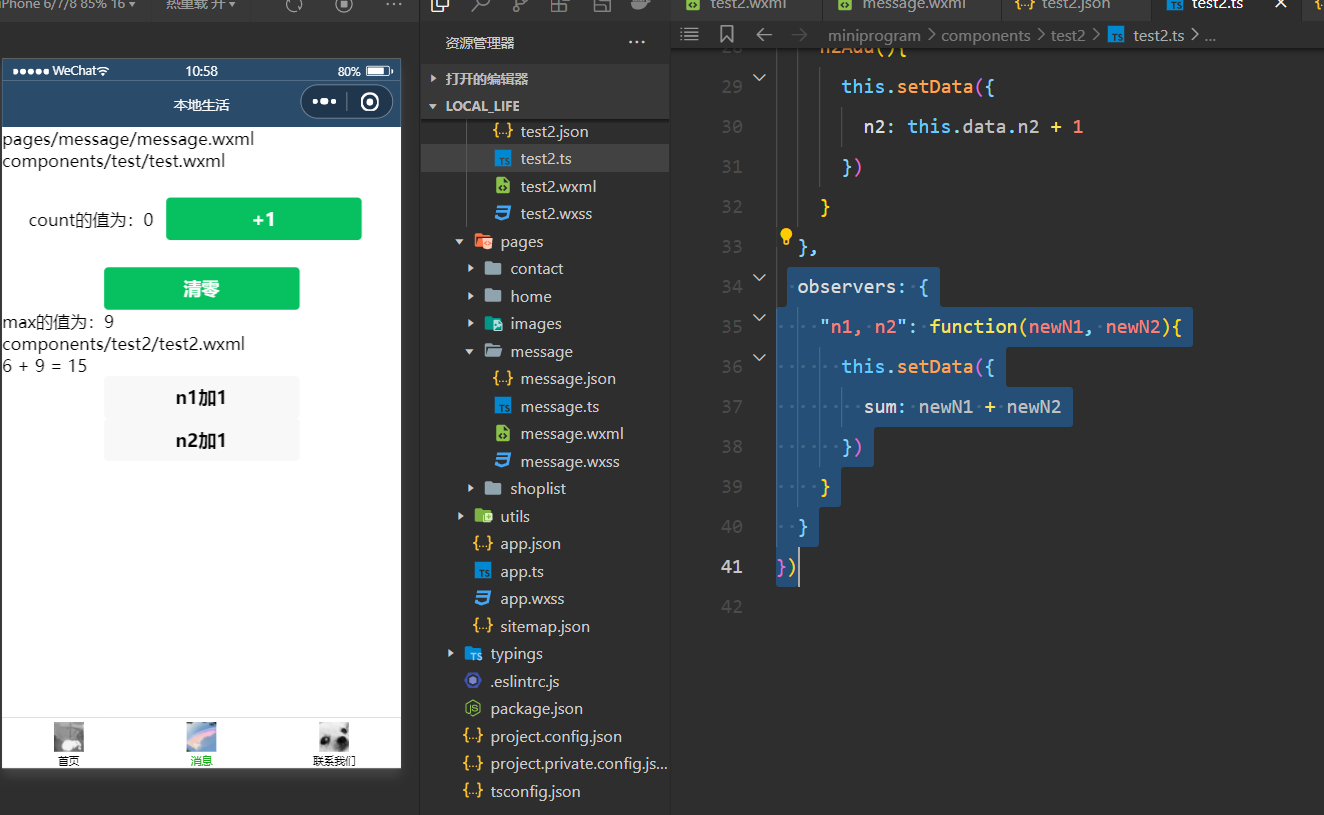Open app.json in the file tree

[530, 544]
